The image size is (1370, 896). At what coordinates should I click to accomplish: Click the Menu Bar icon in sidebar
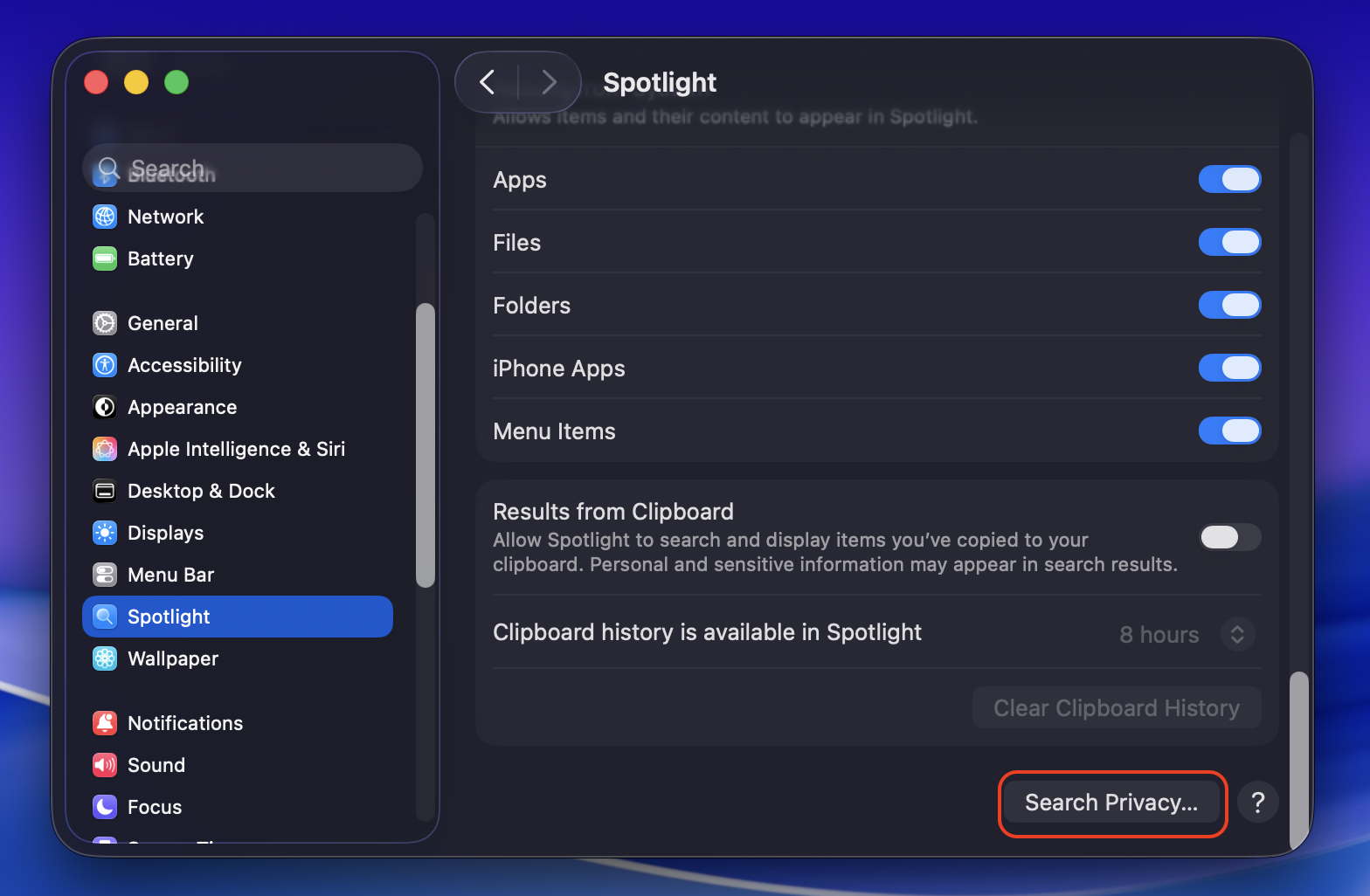pos(105,575)
